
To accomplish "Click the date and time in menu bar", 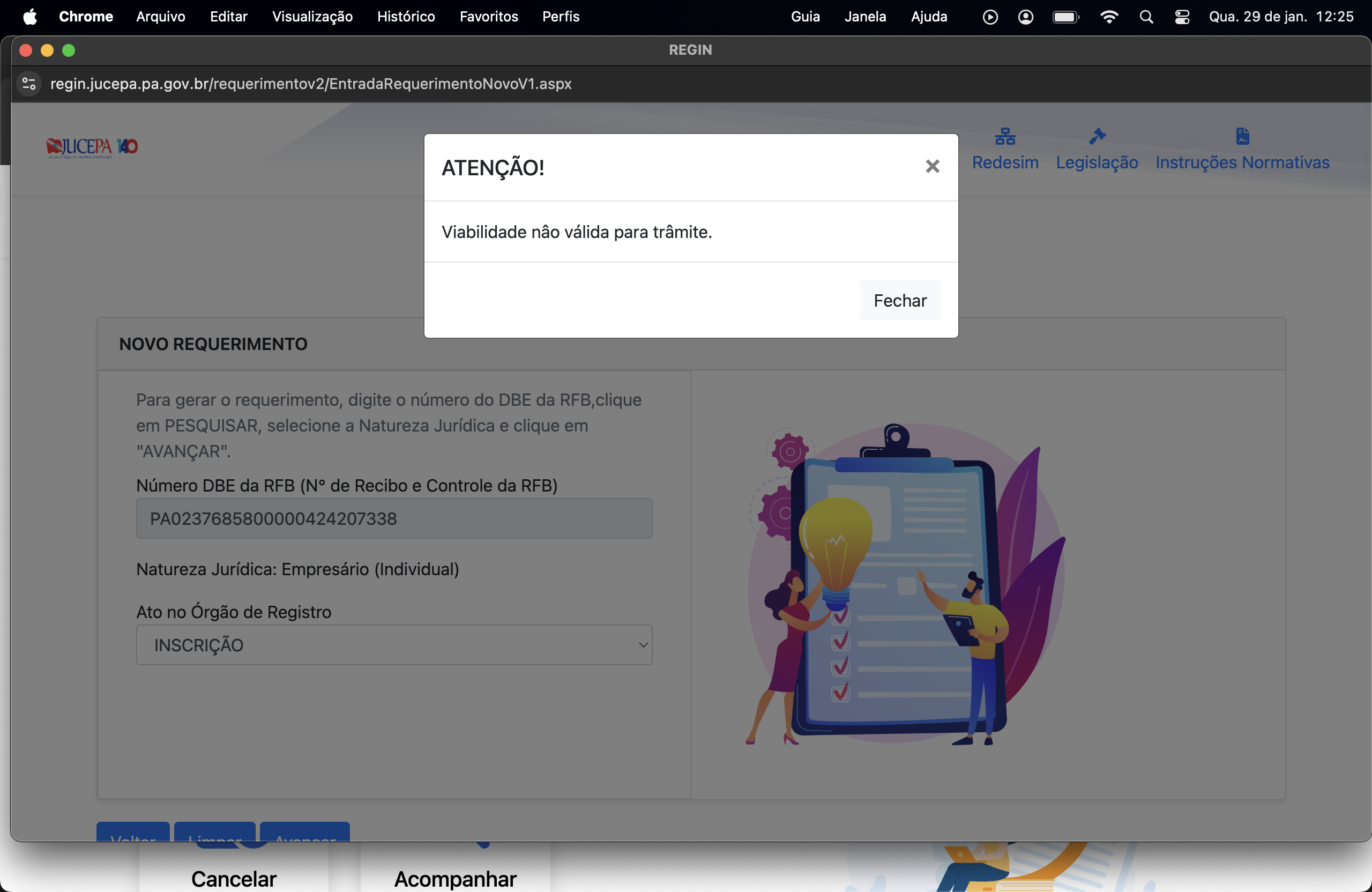I will pyautogui.click(x=1281, y=17).
